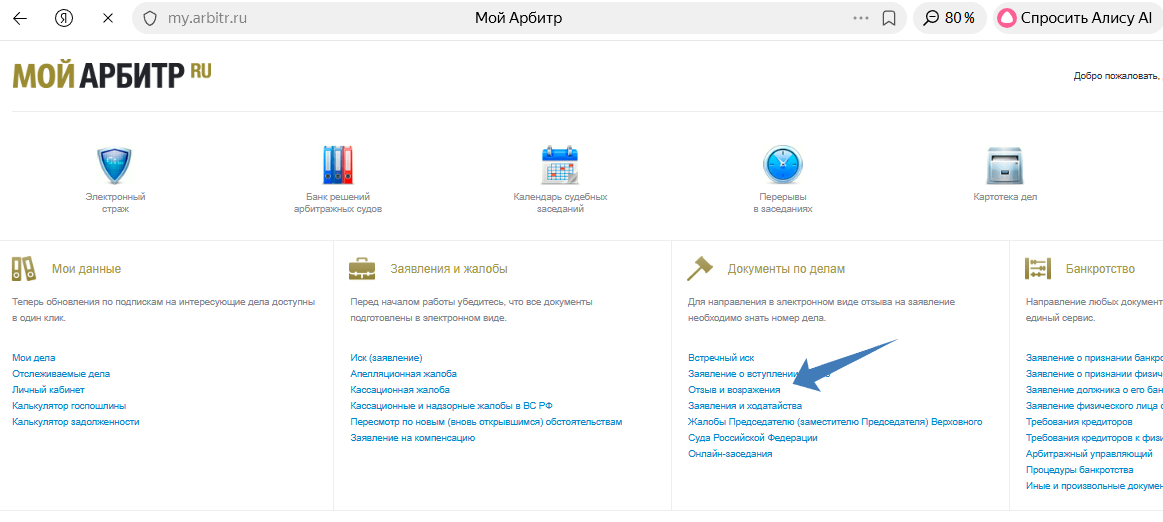Open Заявление на компенсацию link
1163x522 pixels.
pos(412,437)
